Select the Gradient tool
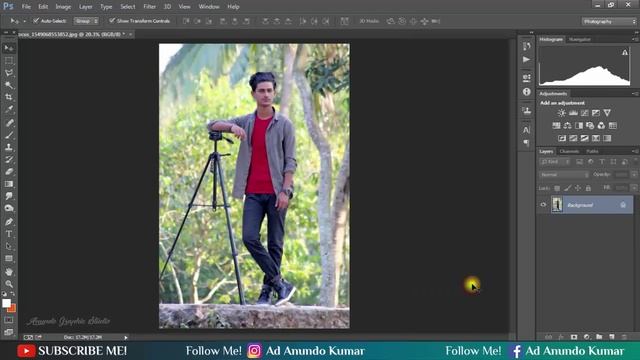Screen dimensions: 640x360 click(x=9, y=184)
